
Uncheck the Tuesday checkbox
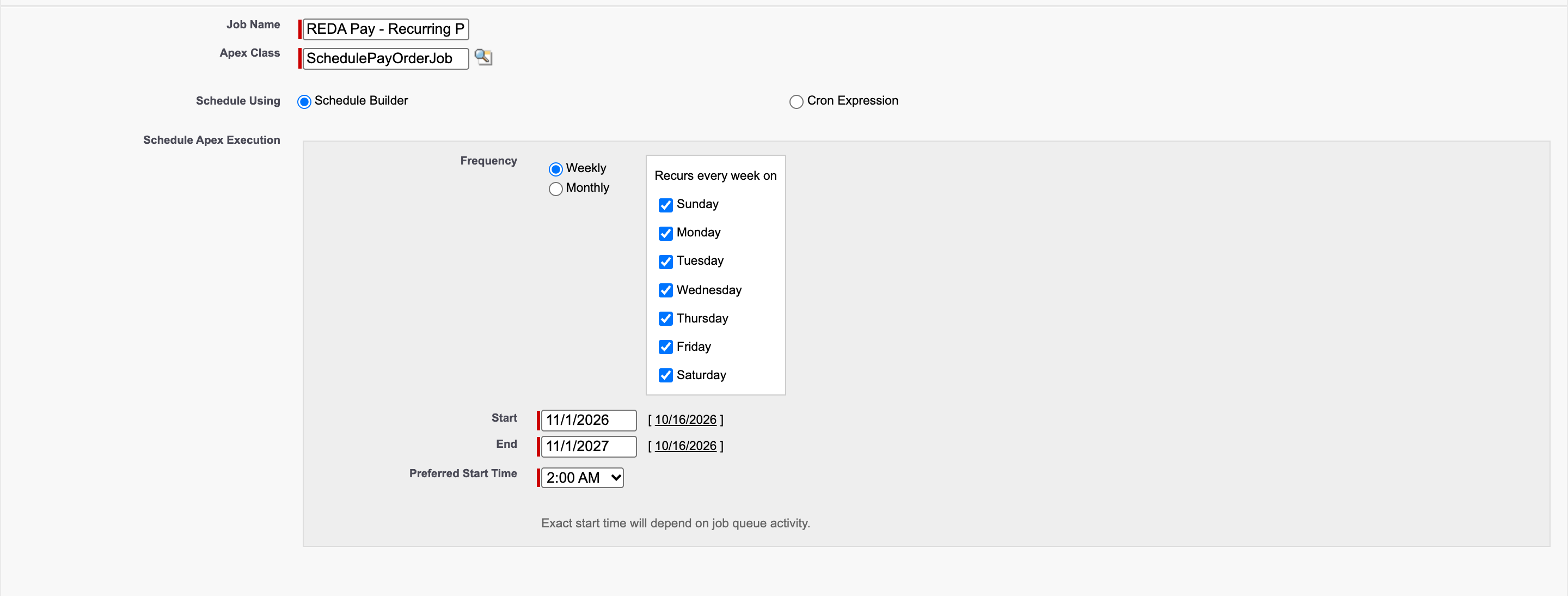click(666, 262)
